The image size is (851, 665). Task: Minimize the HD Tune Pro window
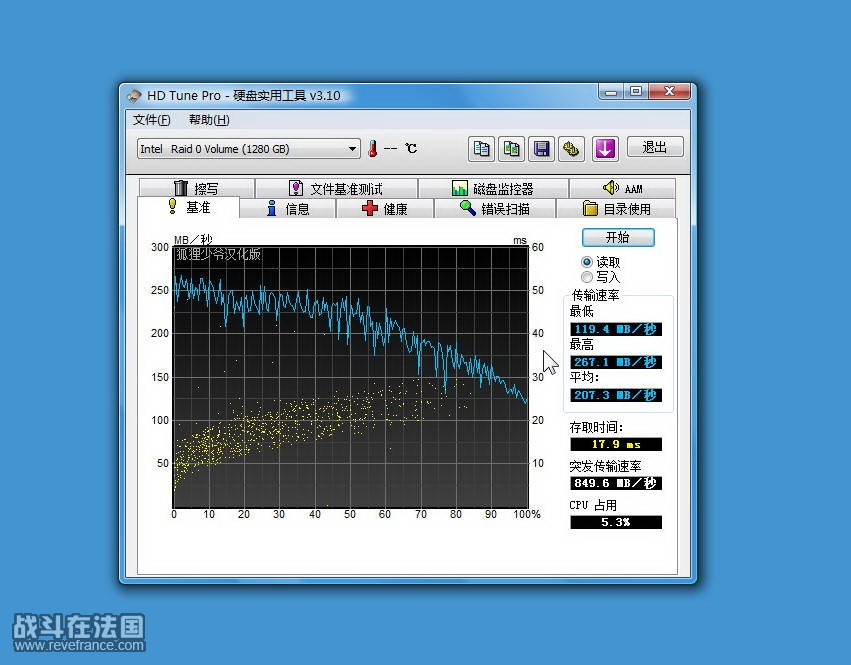click(x=611, y=92)
